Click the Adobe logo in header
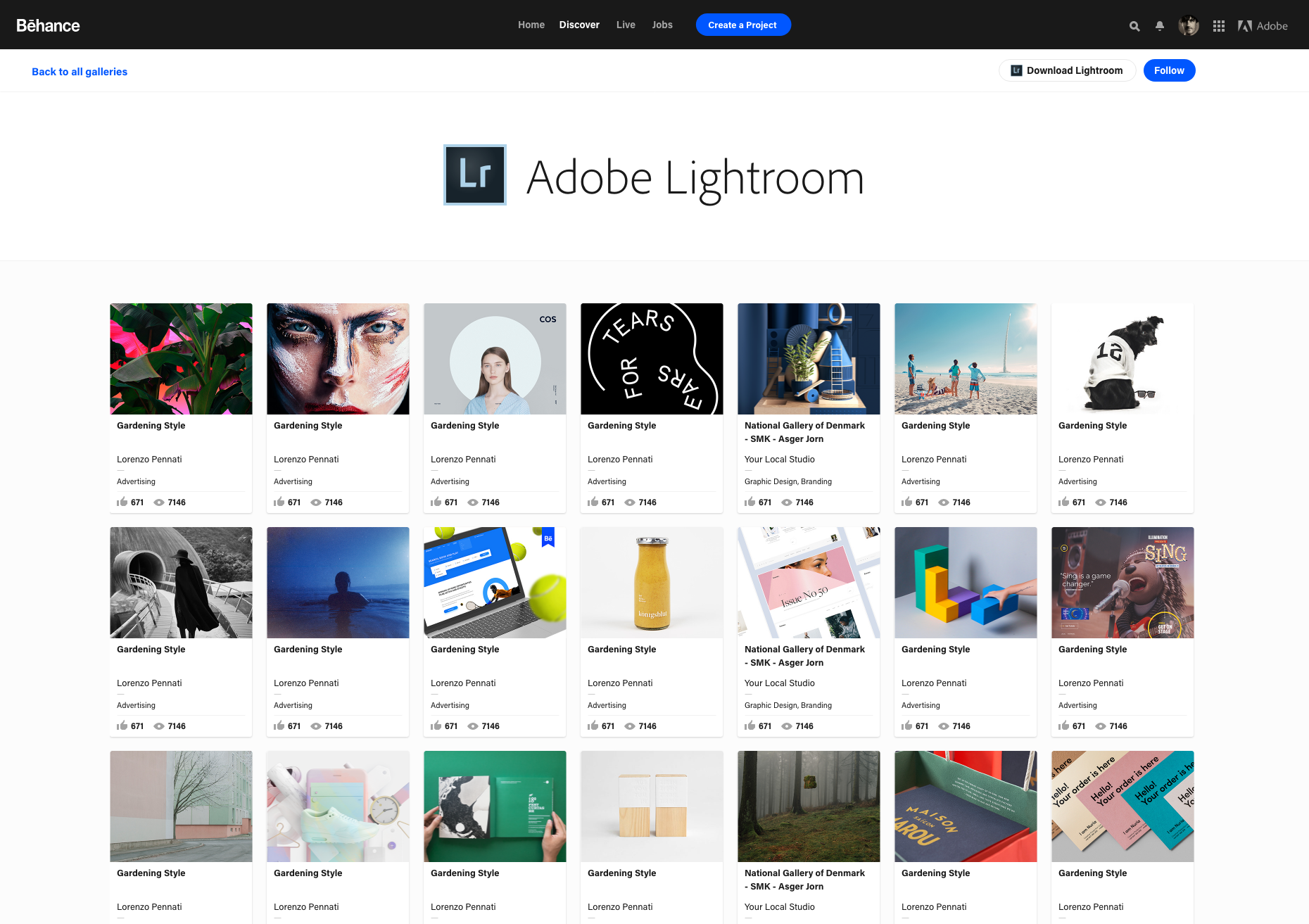1309x924 pixels. 1263,26
